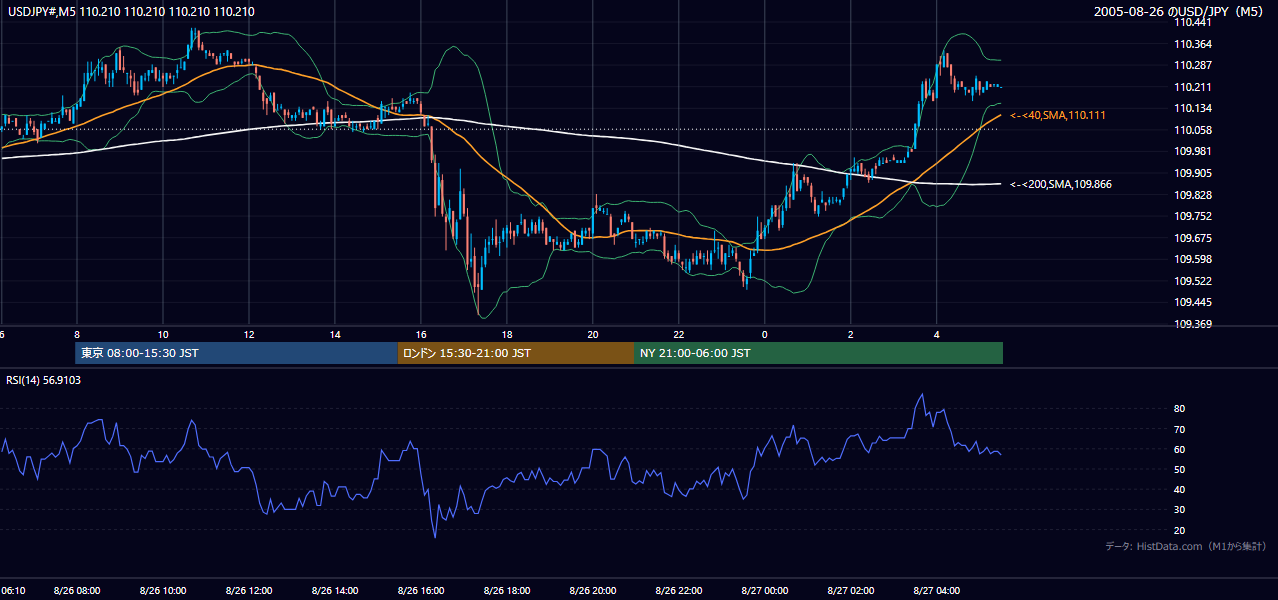
Task: Click the 8/26 20:00 timestamp label
Action: (x=593, y=591)
